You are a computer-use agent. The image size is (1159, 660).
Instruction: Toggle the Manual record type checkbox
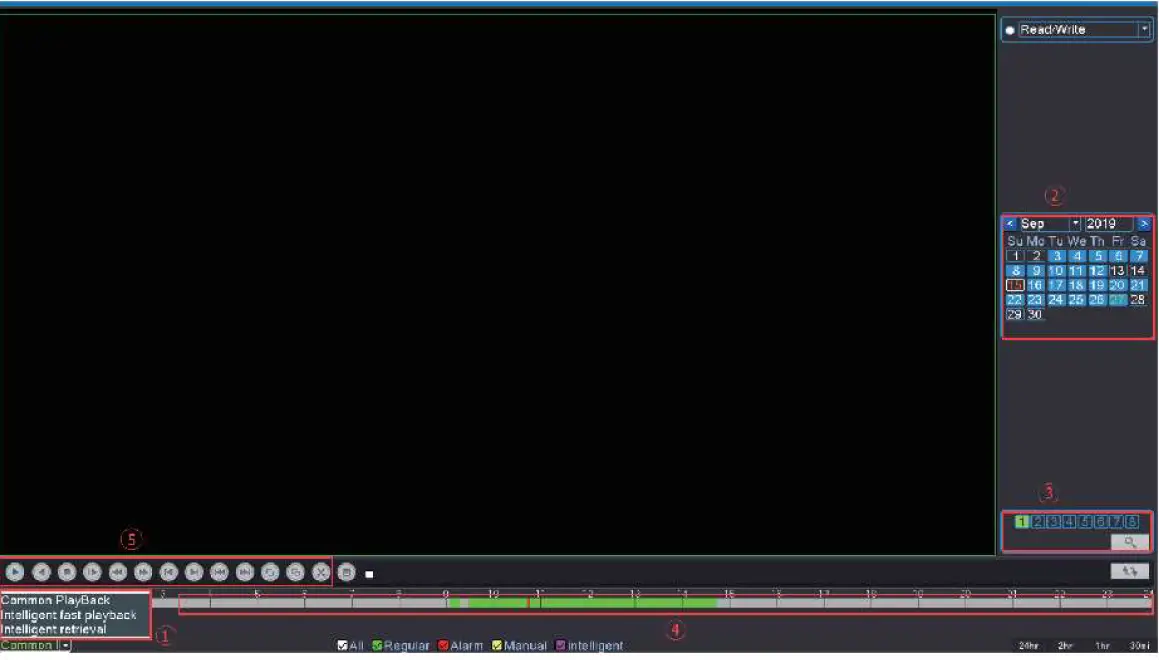[497, 645]
